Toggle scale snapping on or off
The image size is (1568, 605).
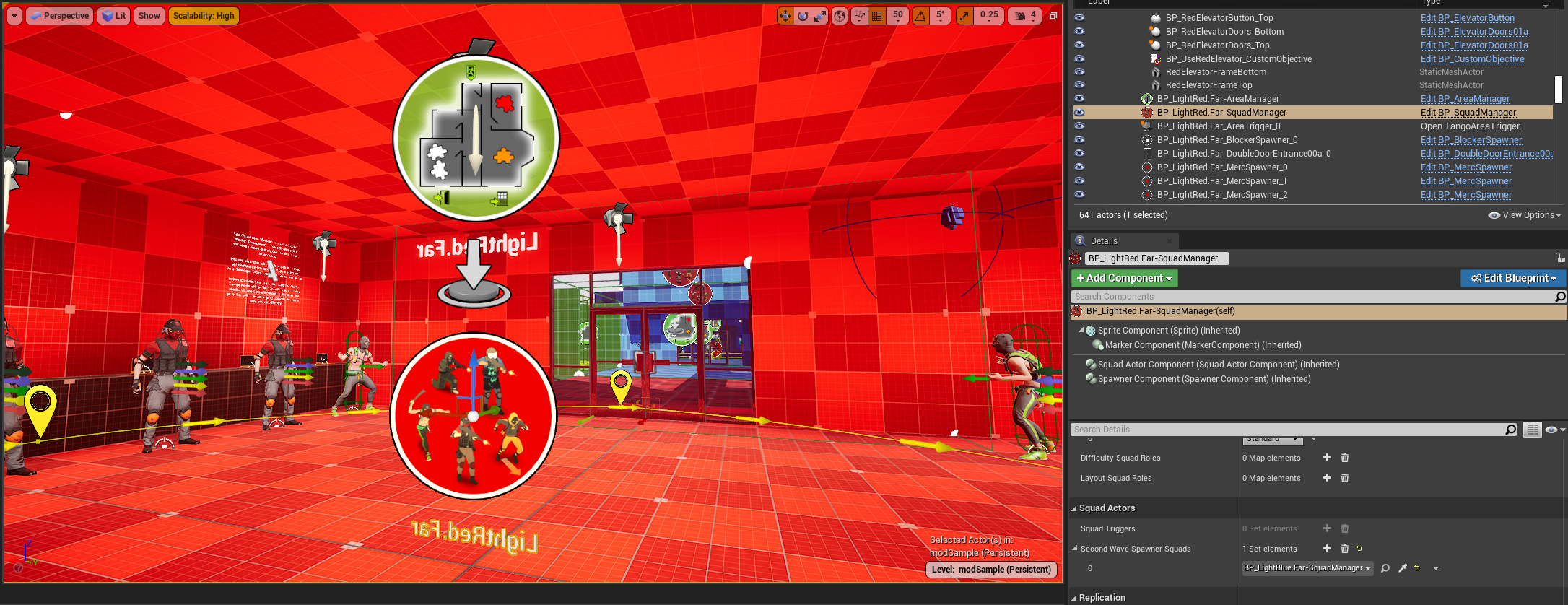point(964,16)
